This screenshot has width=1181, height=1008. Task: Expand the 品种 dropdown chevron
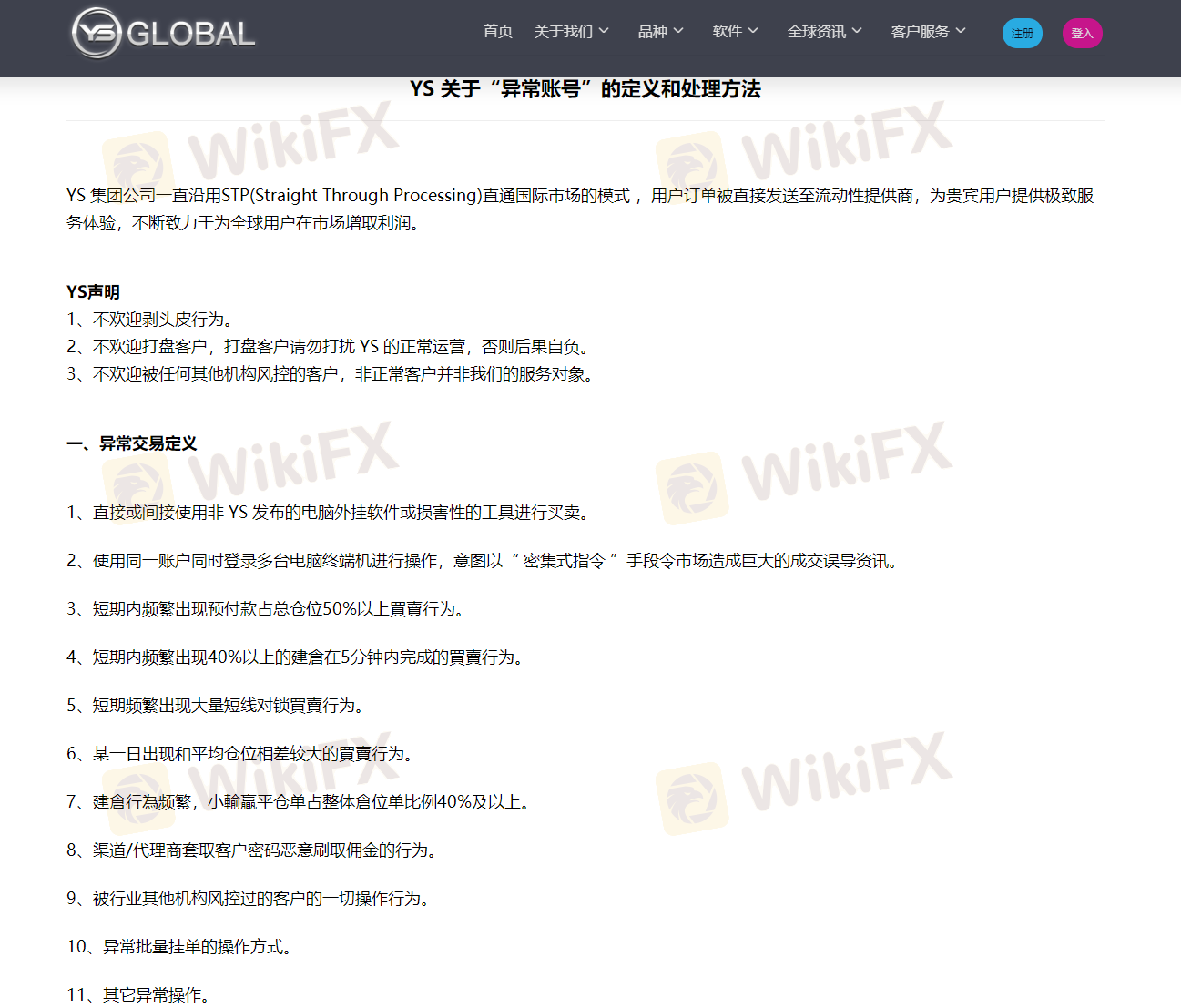(x=678, y=31)
